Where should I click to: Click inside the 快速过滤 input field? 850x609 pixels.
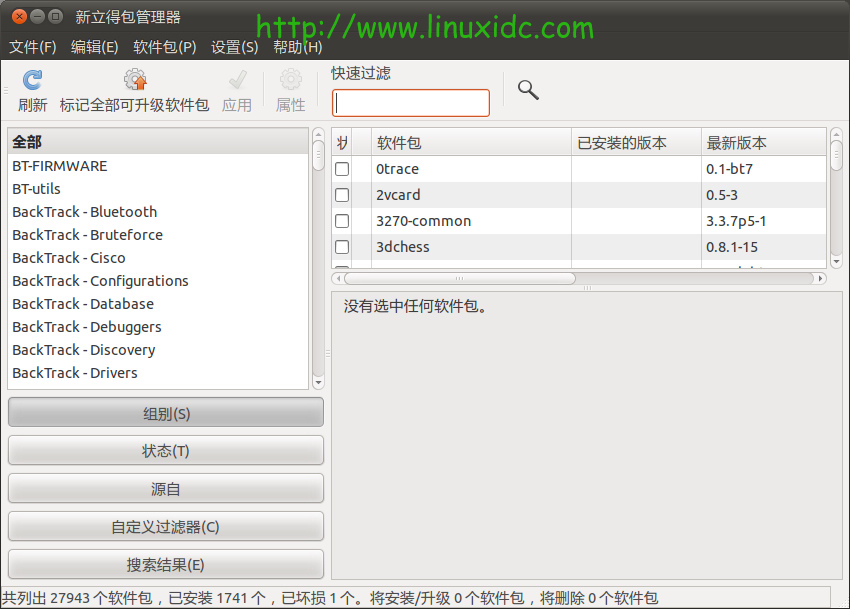click(x=410, y=102)
